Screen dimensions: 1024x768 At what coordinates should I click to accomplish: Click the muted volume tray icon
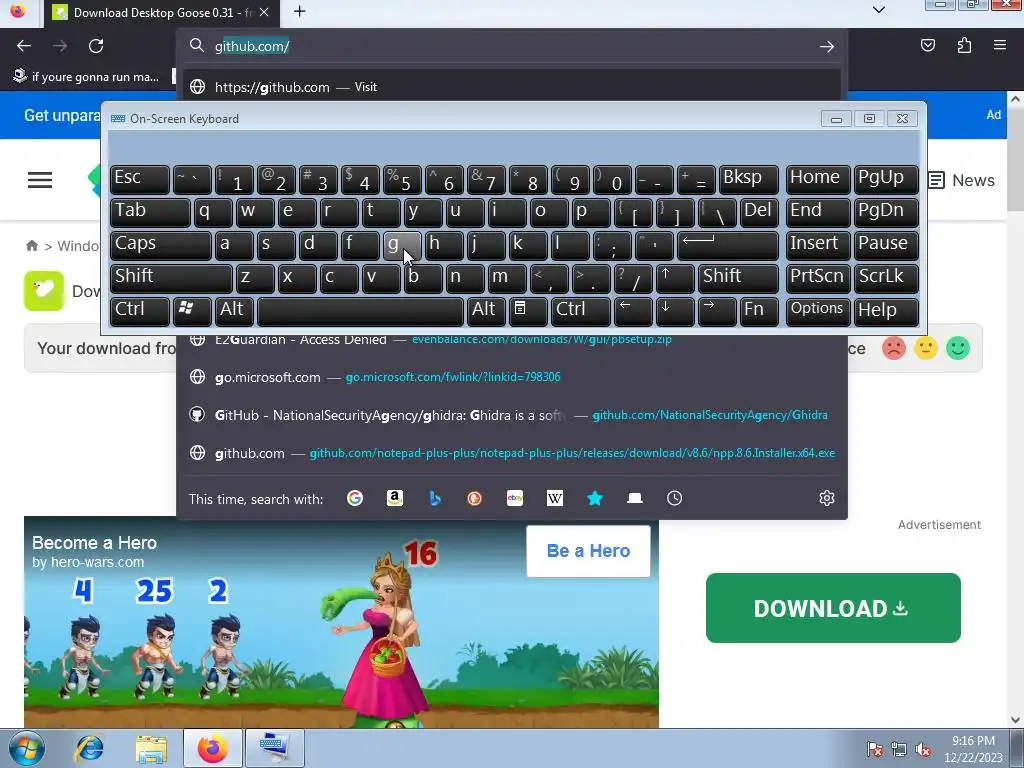[x=923, y=750]
